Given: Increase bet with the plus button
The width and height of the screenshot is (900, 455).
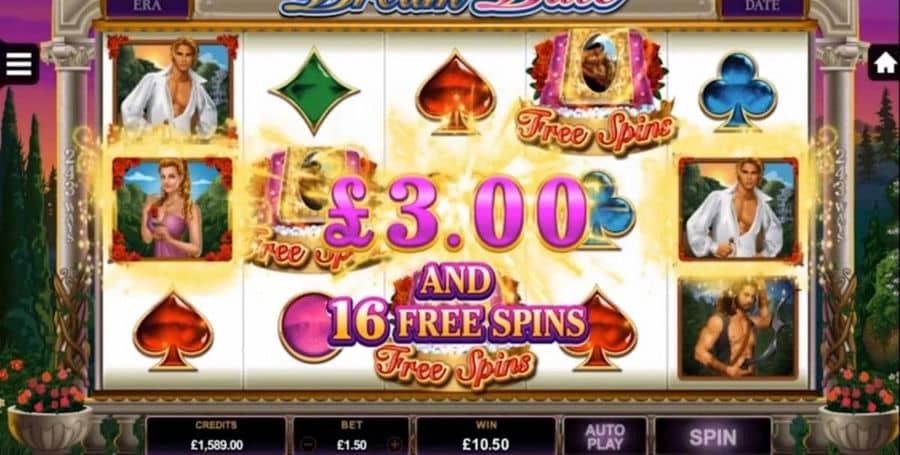Looking at the screenshot, I should click(x=394, y=444).
